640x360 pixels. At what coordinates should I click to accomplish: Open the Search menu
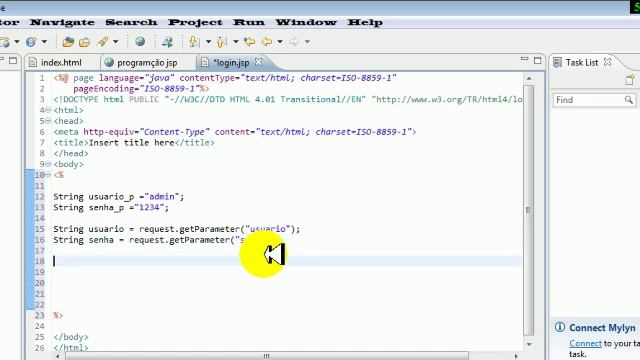[131, 22]
